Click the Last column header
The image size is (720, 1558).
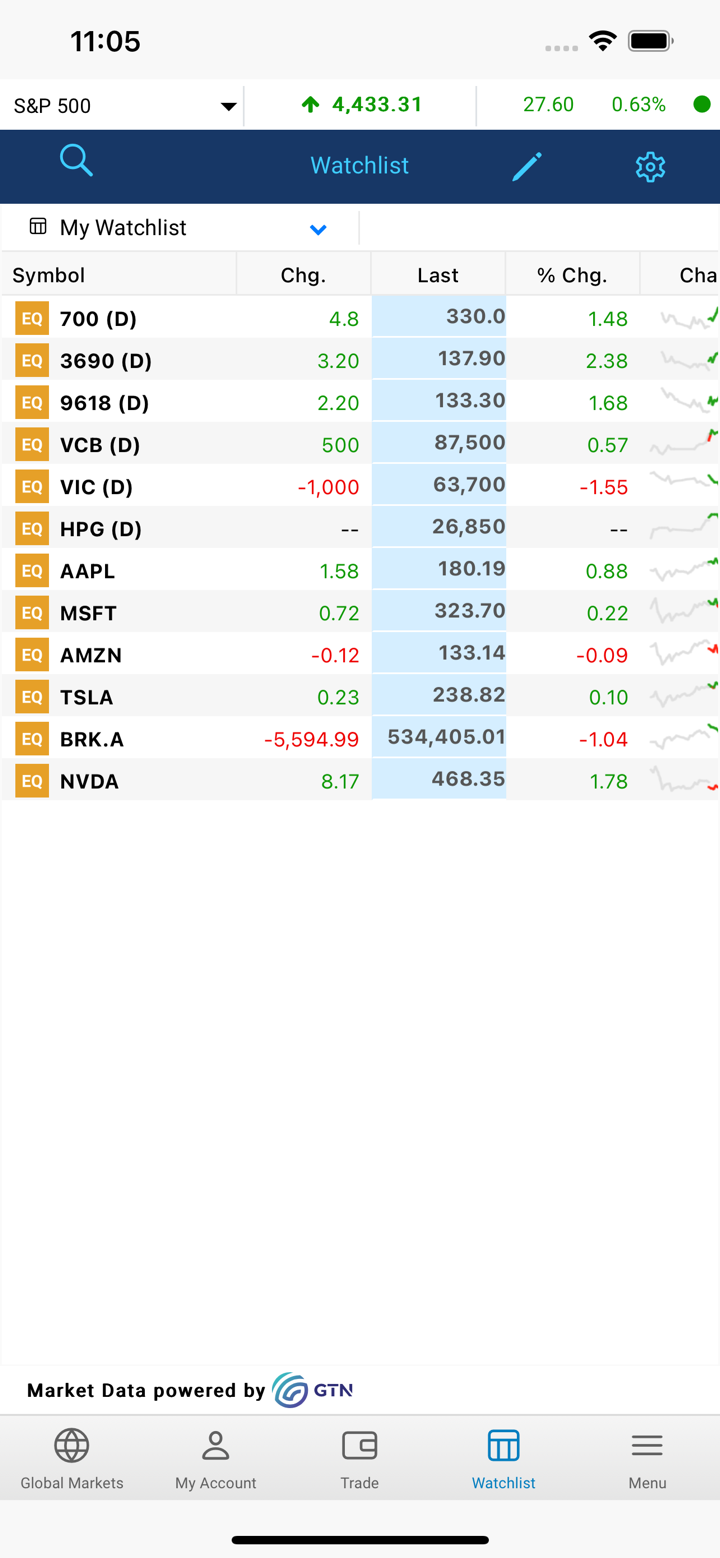point(438,275)
